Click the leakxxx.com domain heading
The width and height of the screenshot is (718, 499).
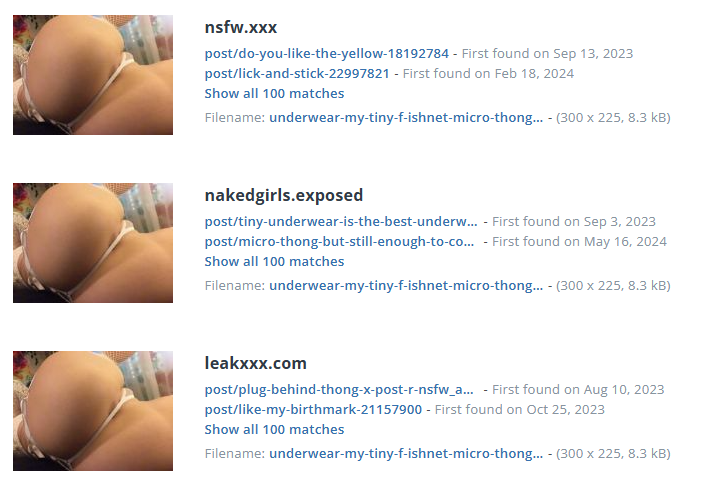(x=256, y=363)
